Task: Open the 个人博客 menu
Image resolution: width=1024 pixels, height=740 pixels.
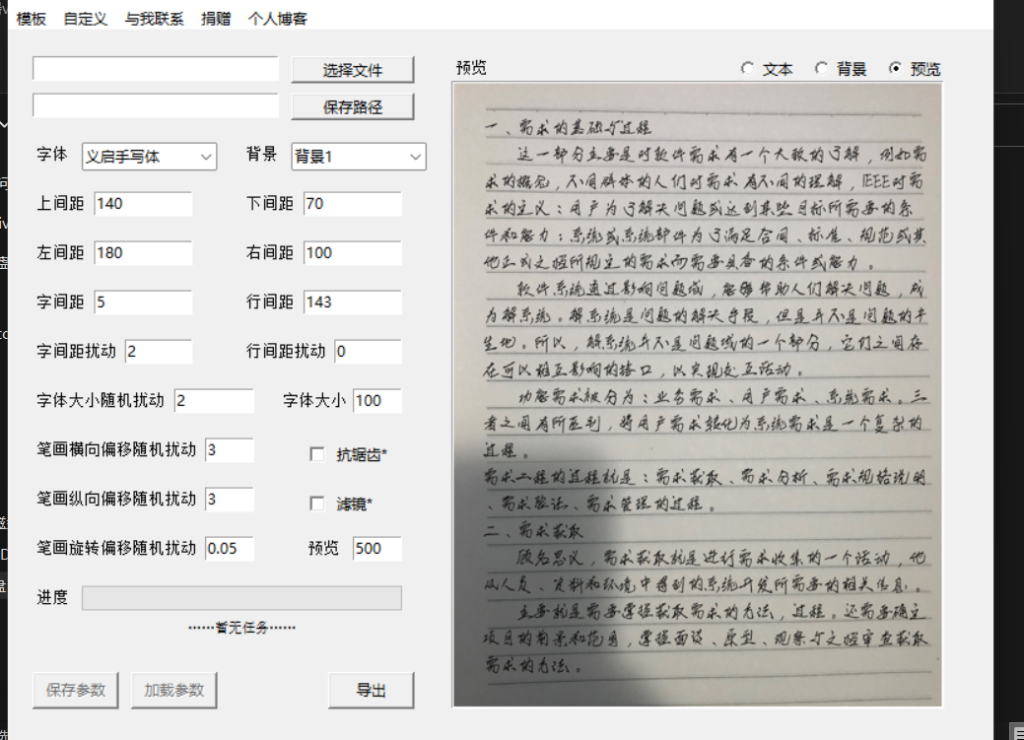Action: pos(278,19)
